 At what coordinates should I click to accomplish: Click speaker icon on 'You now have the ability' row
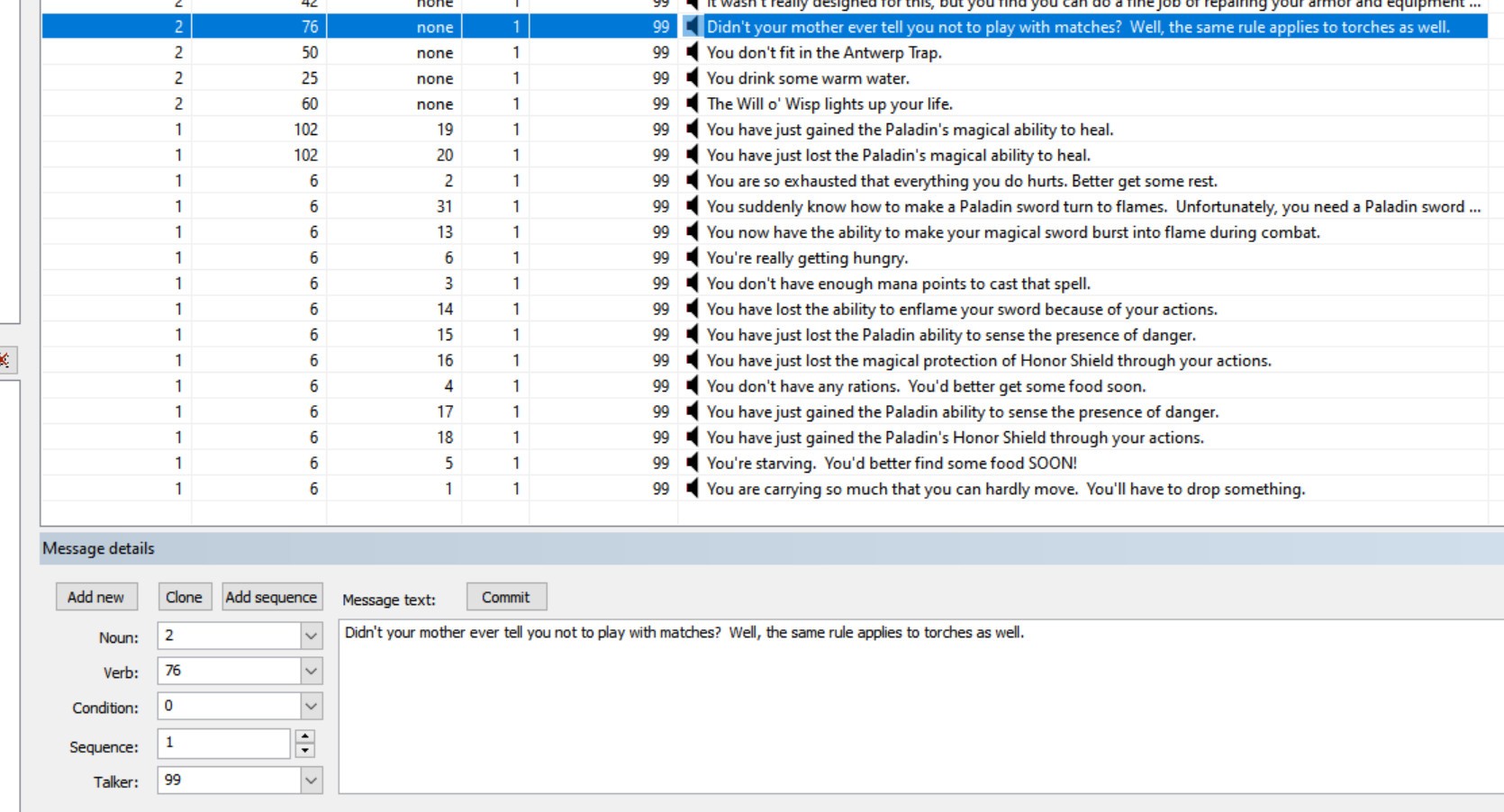[692, 232]
